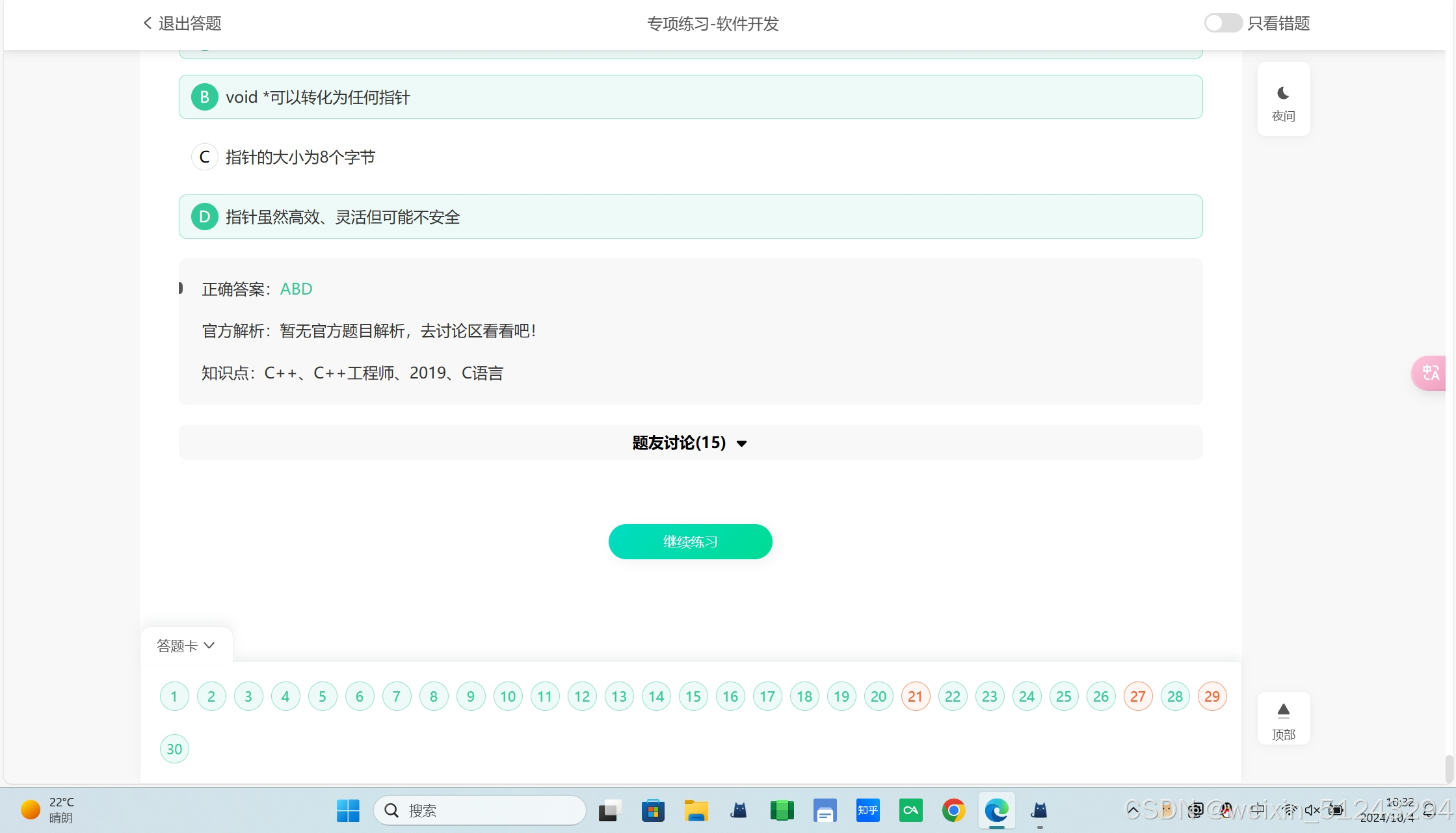Go to question 30 in answer card

[x=174, y=749]
